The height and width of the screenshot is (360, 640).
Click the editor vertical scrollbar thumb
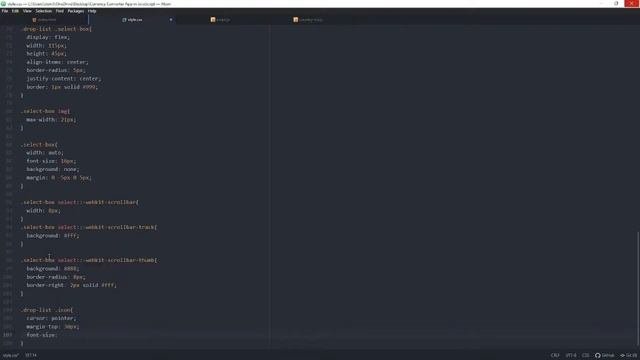pos(638,290)
